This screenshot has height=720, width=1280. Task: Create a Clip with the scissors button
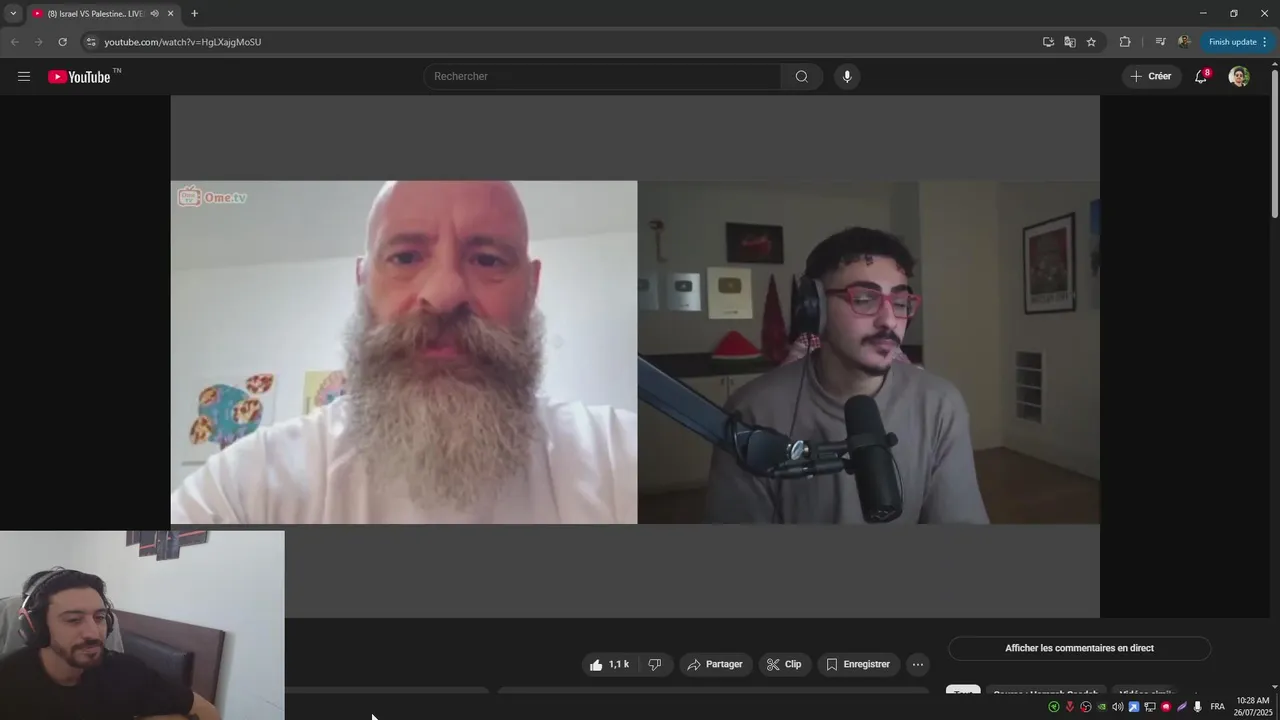coord(785,664)
